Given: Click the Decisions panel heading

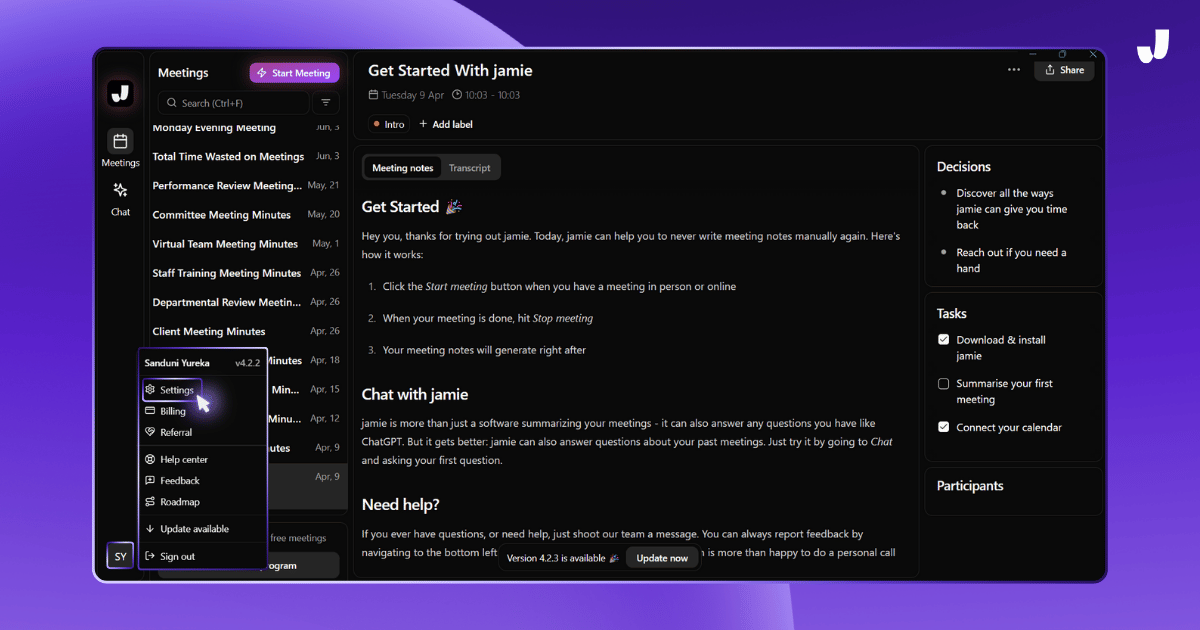Looking at the screenshot, I should coord(964,167).
